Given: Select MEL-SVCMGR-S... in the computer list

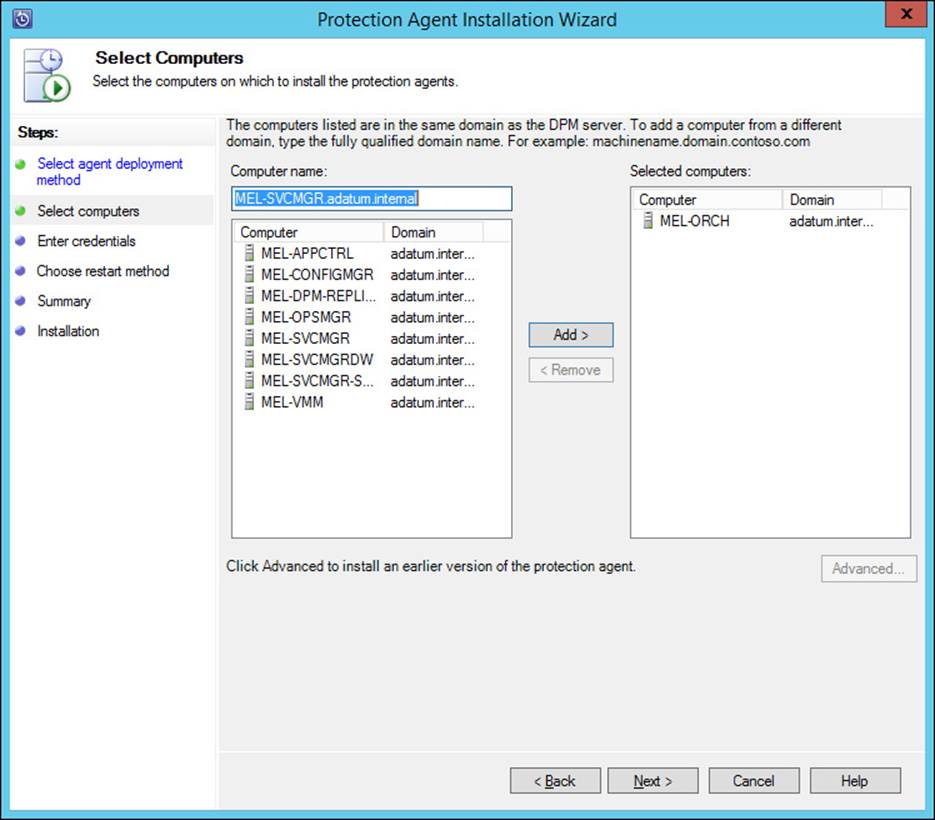Looking at the screenshot, I should click(x=317, y=381).
